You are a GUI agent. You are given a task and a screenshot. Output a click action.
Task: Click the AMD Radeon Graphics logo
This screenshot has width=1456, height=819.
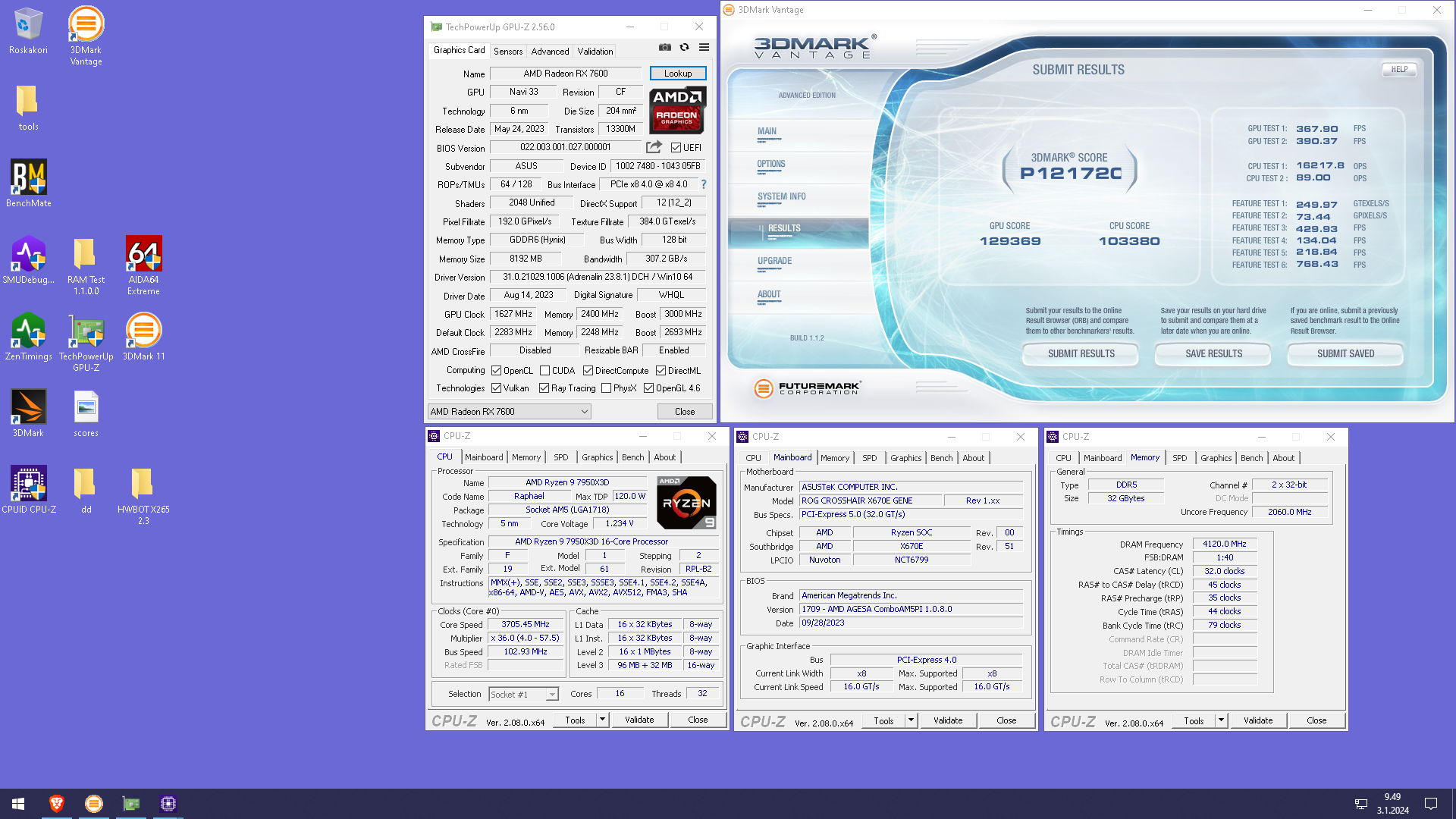[x=678, y=110]
